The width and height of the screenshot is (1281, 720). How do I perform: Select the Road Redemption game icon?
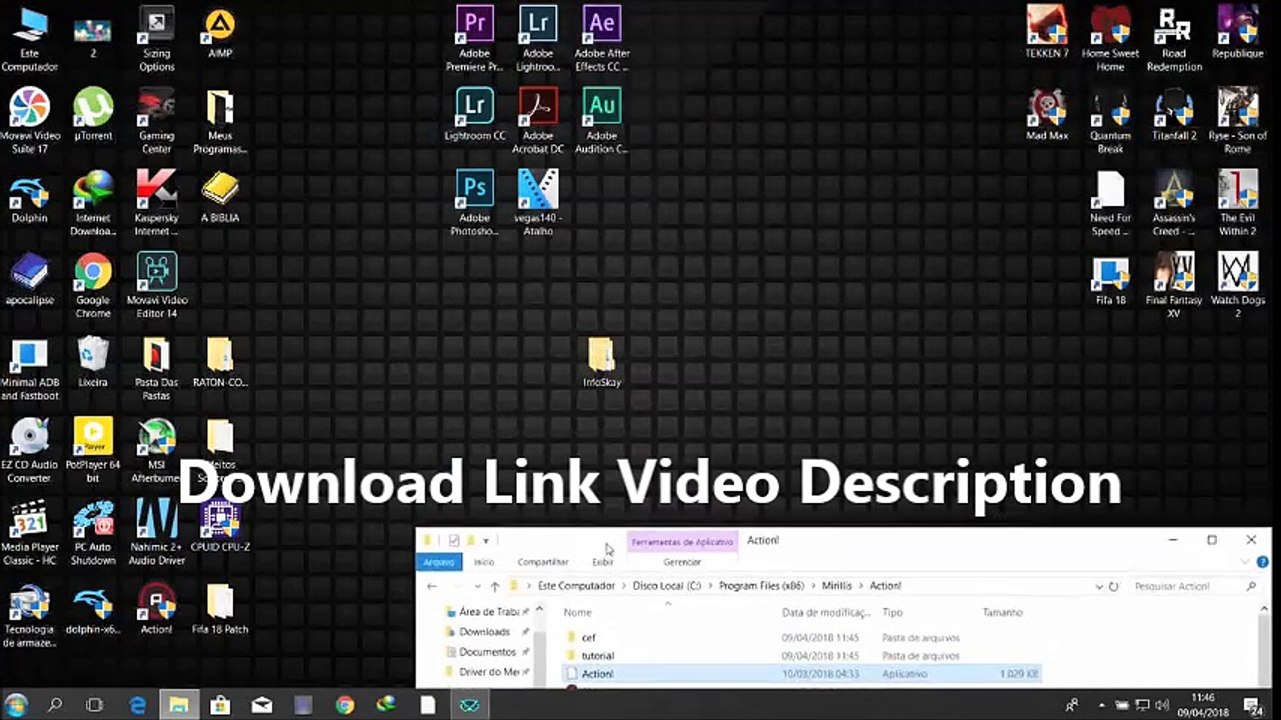tap(1174, 38)
